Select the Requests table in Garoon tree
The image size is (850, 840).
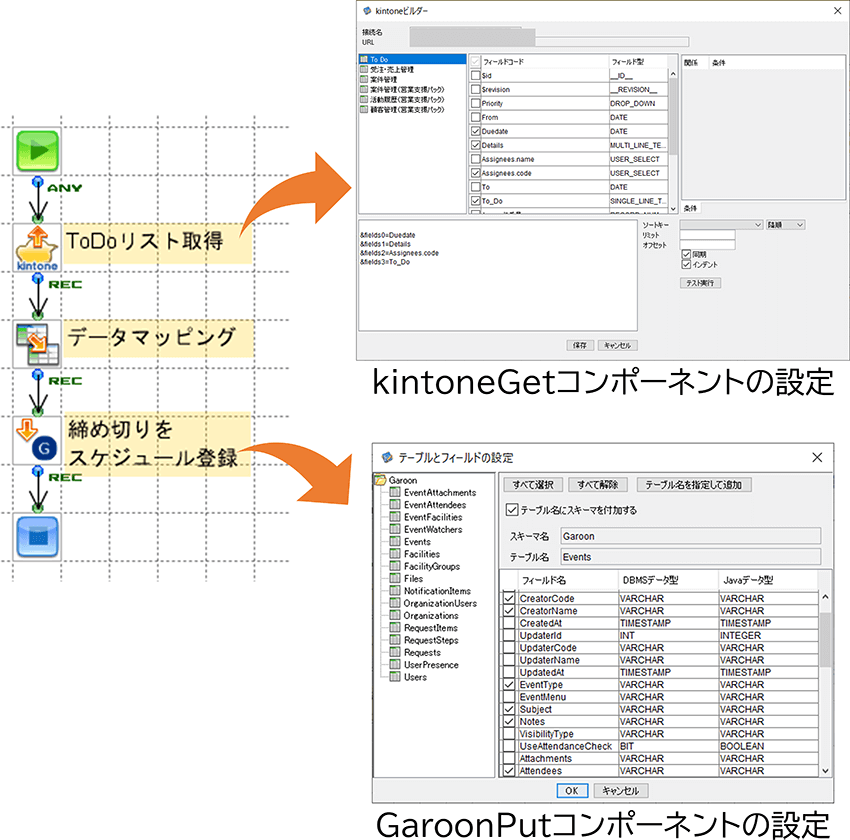point(415,652)
